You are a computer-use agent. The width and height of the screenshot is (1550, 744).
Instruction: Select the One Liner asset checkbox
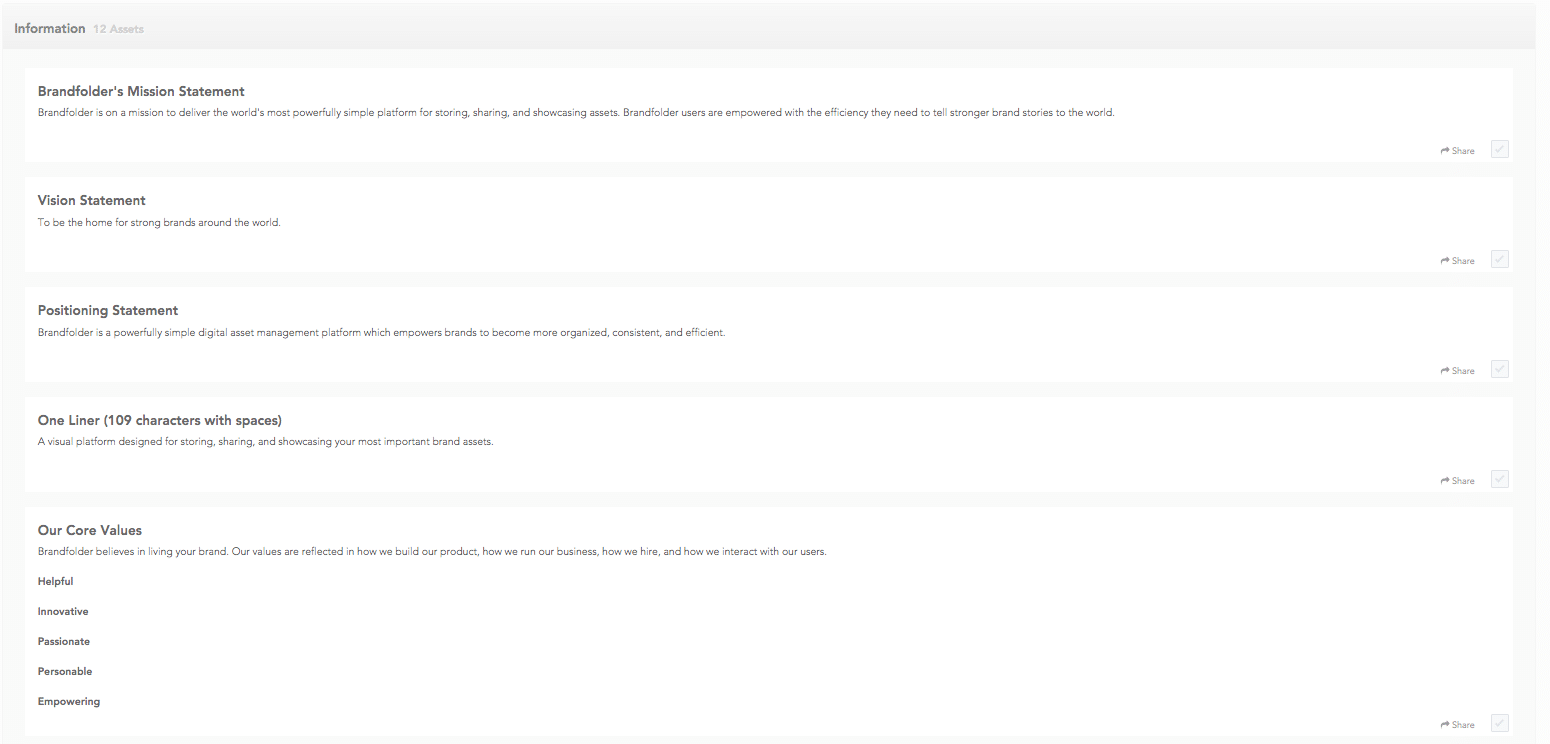[1499, 479]
